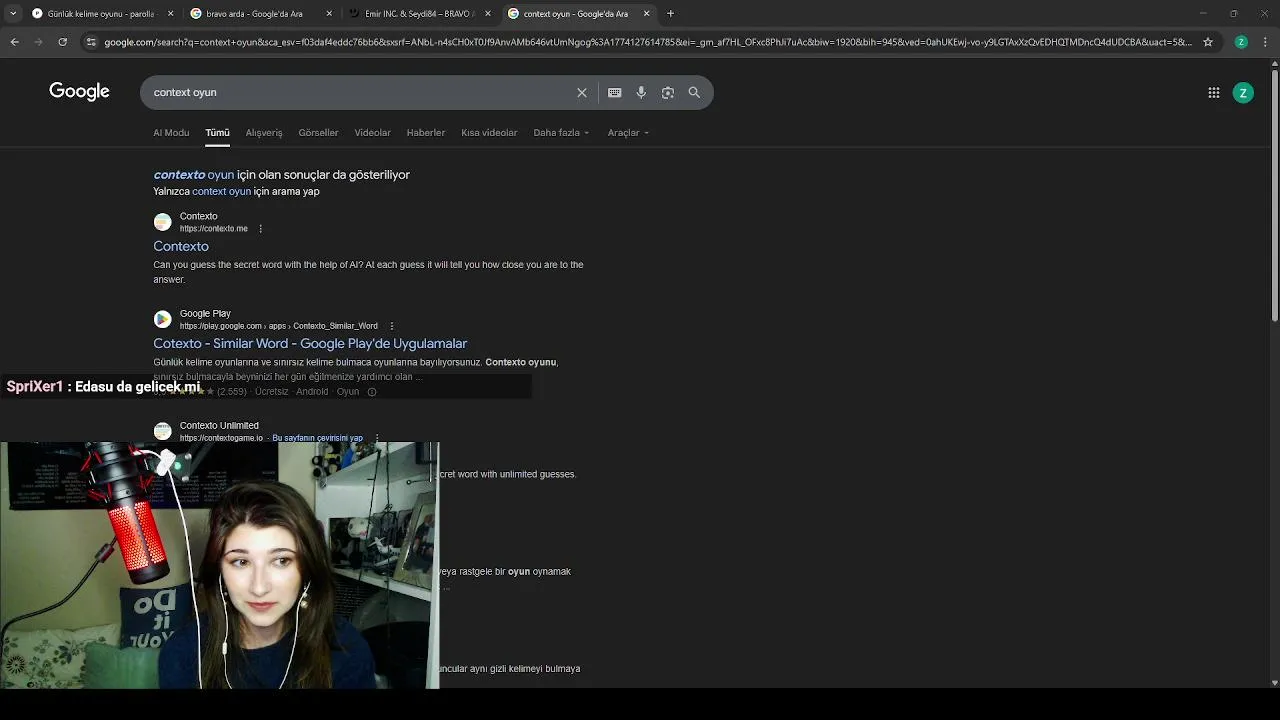Reload the current page
Image resolution: width=1280 pixels, height=720 pixels.
pyautogui.click(x=62, y=42)
